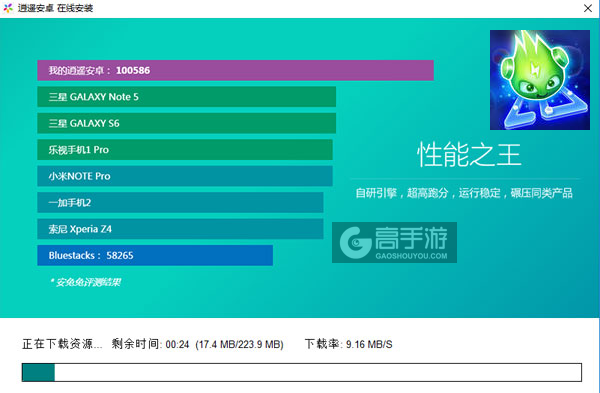Click the green flame game icon thumbnail

[x=540, y=80]
